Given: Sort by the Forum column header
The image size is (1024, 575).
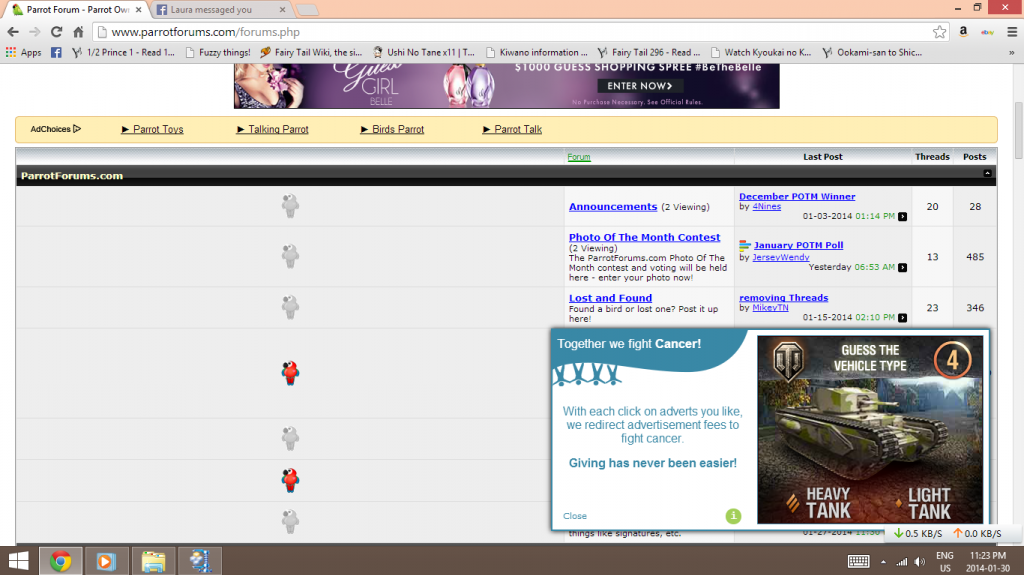Looking at the screenshot, I should click(x=579, y=157).
